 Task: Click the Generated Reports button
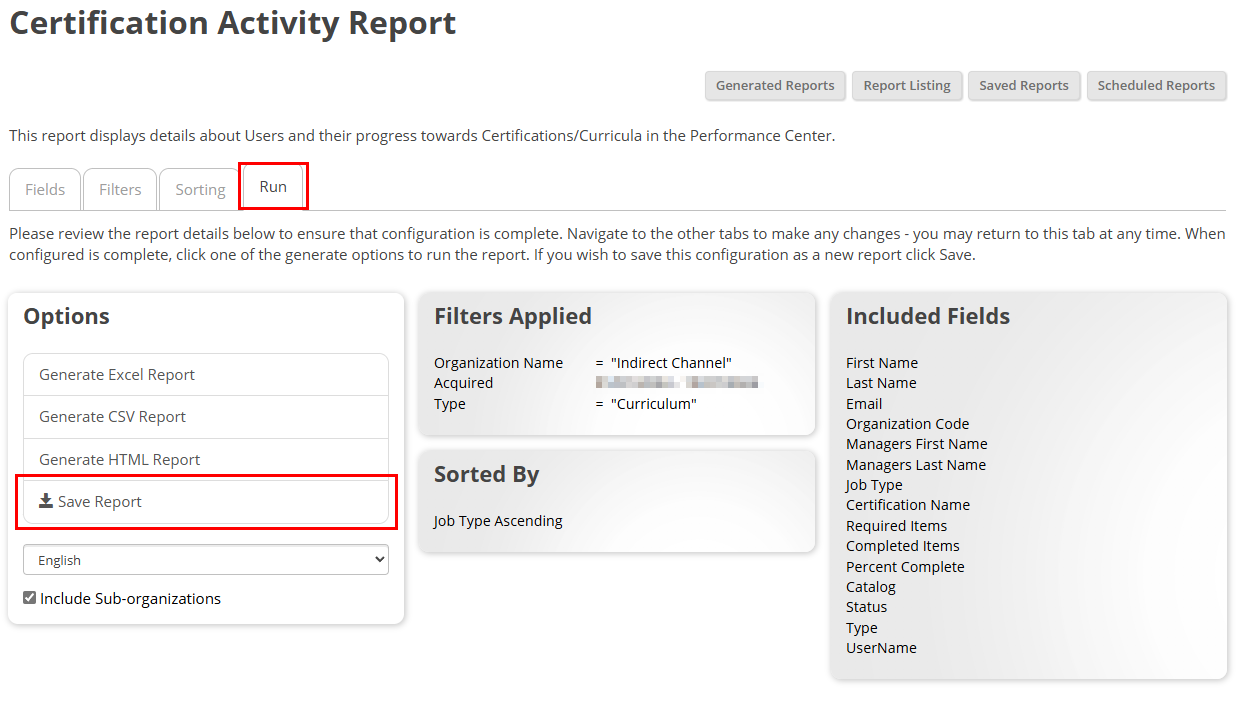(774, 86)
